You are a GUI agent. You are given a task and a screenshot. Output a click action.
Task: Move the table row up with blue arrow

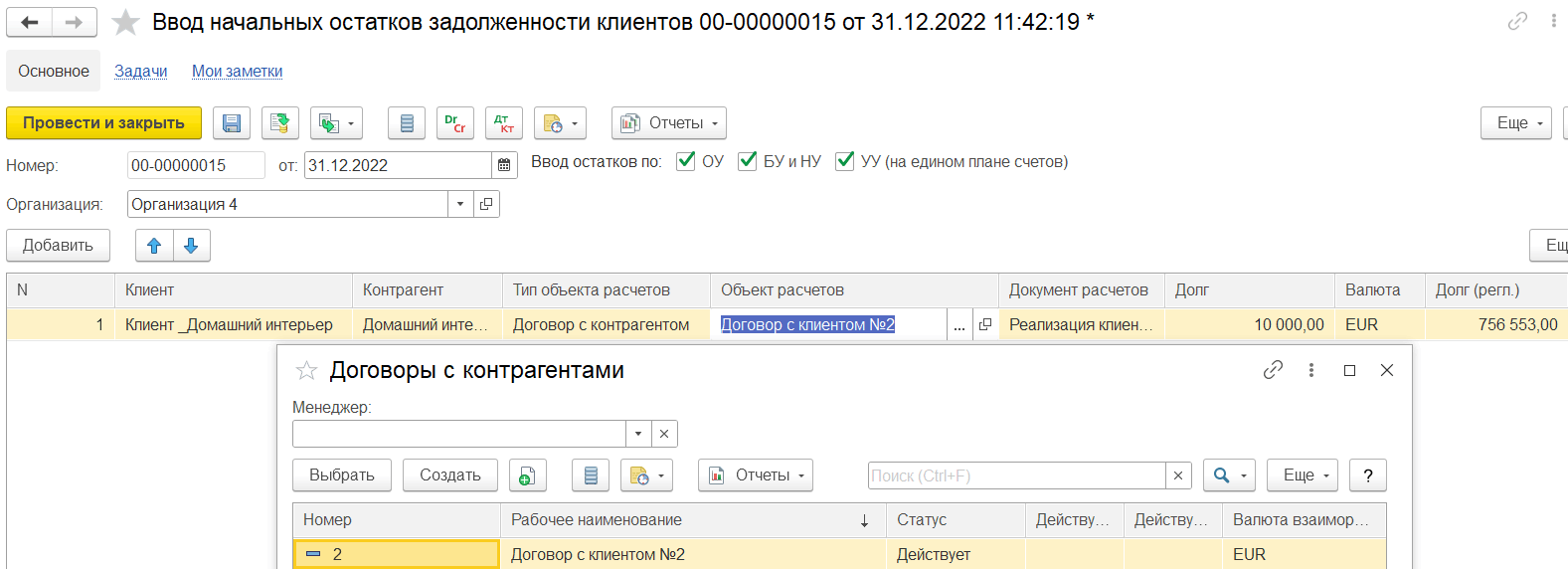[x=154, y=246]
